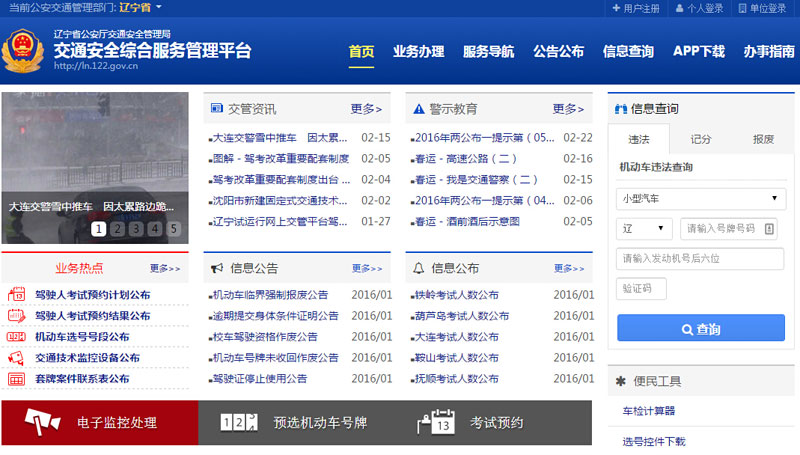Open the 辽 province prefix dropdown

point(644,229)
